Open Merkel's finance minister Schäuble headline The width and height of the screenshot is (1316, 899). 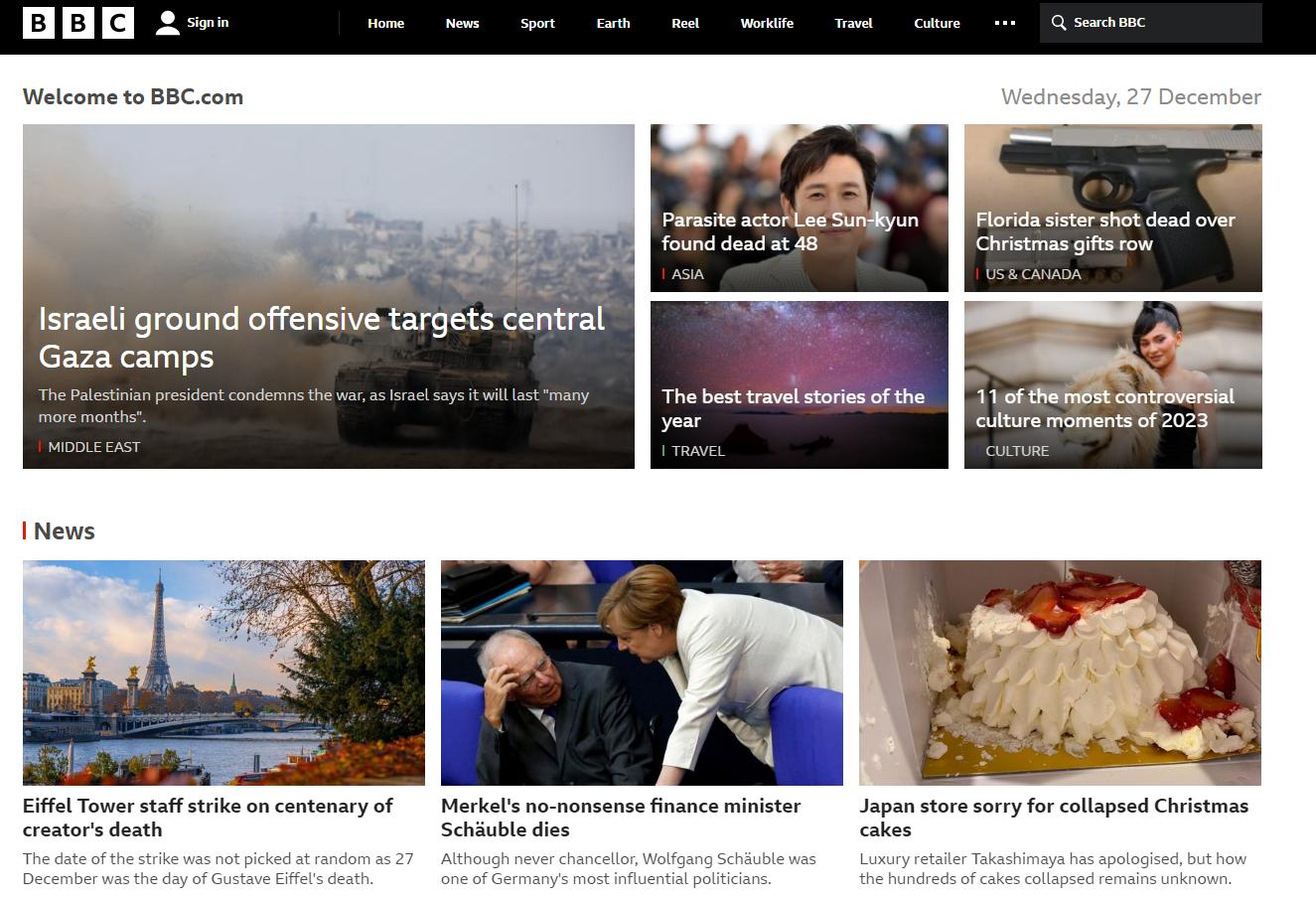click(621, 818)
